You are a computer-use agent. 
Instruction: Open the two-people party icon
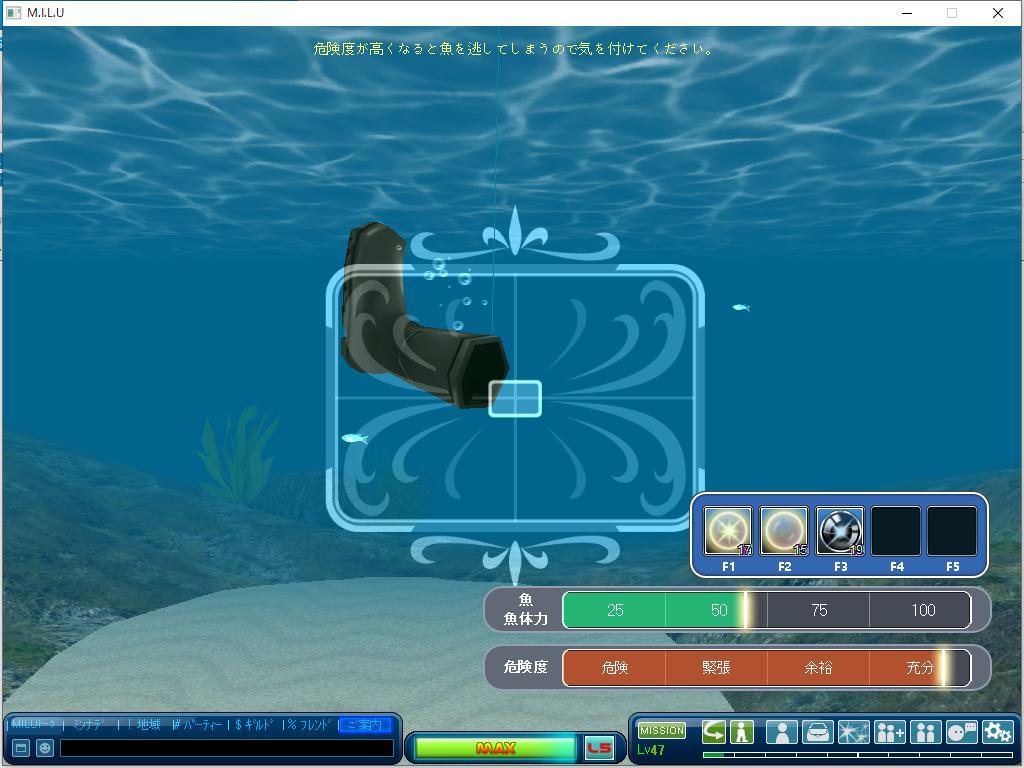(925, 732)
